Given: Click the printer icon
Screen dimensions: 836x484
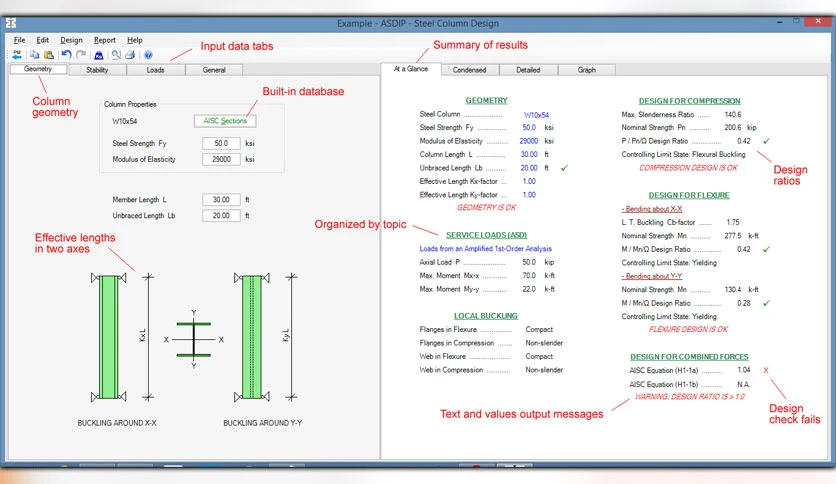Looking at the screenshot, I should pos(130,54).
